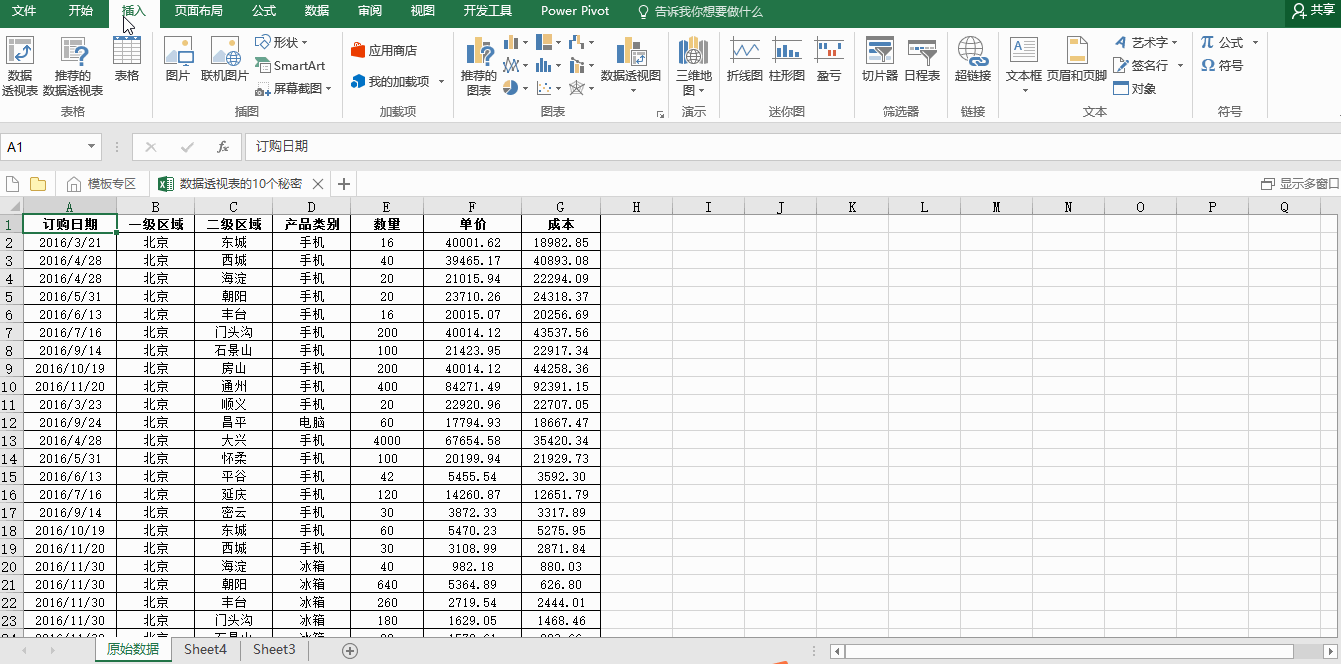Insert a Line sparkline (折线图)

click(744, 60)
